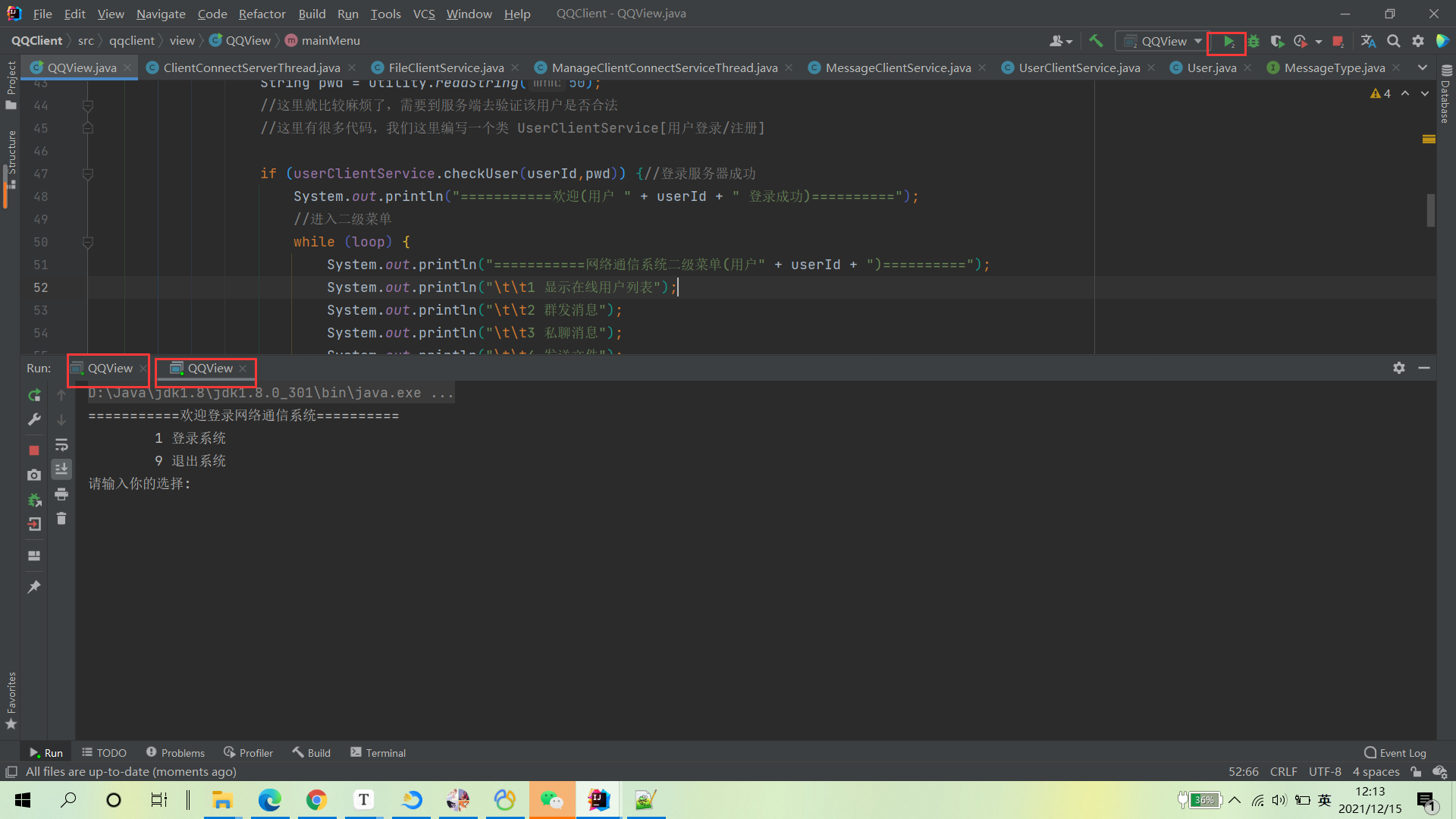Fold the while loop at line 50
The width and height of the screenshot is (1456, 819).
pos(88,242)
